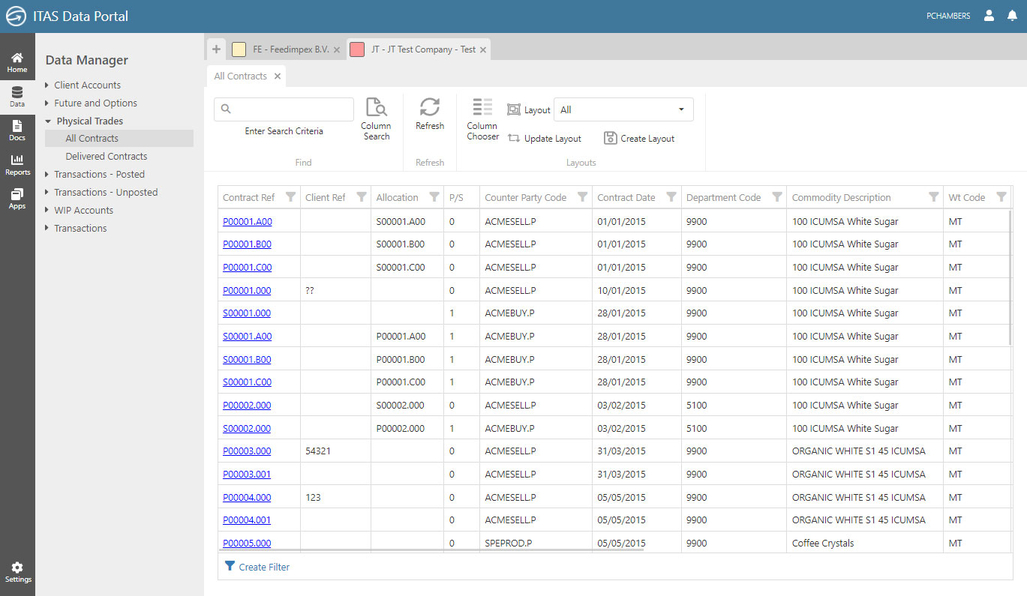Click the red swatch on JT tab

357,49
